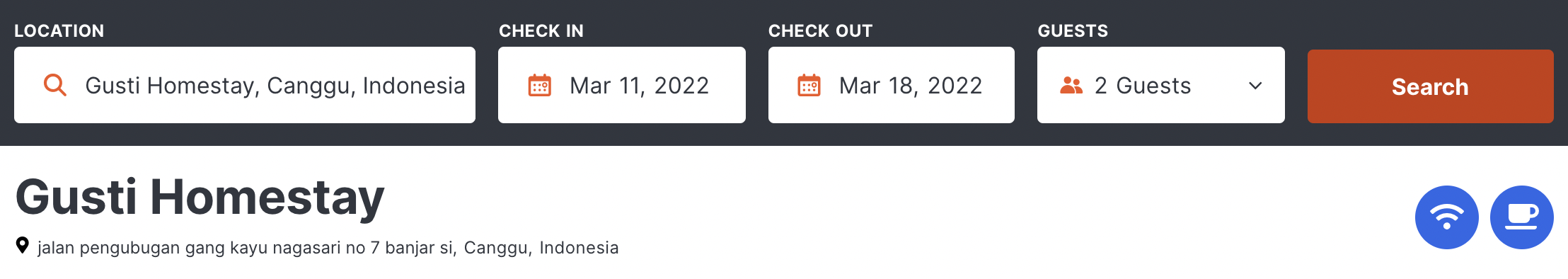Click the LOCATION field label

pyautogui.click(x=59, y=31)
